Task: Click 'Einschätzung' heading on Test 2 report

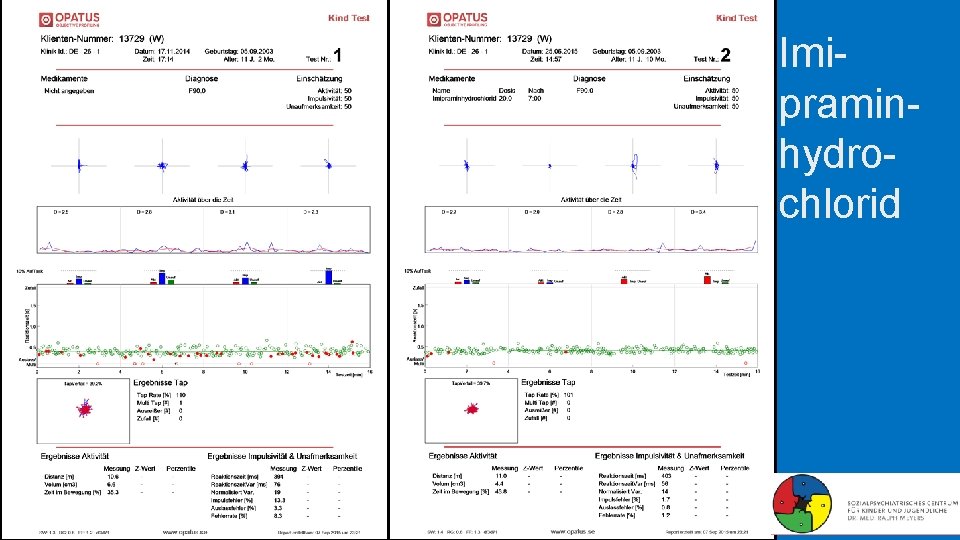Action: 707,79
